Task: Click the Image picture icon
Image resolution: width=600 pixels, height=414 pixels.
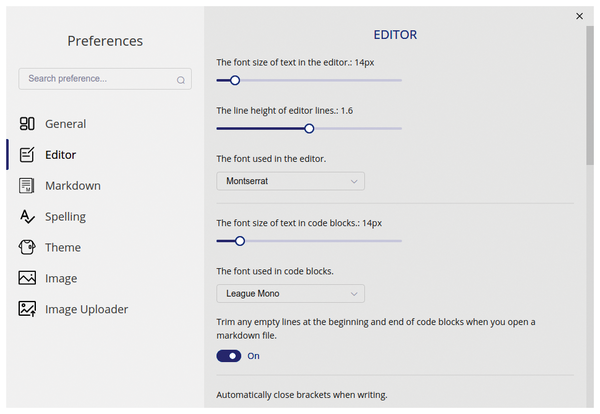Action: [x=27, y=279]
